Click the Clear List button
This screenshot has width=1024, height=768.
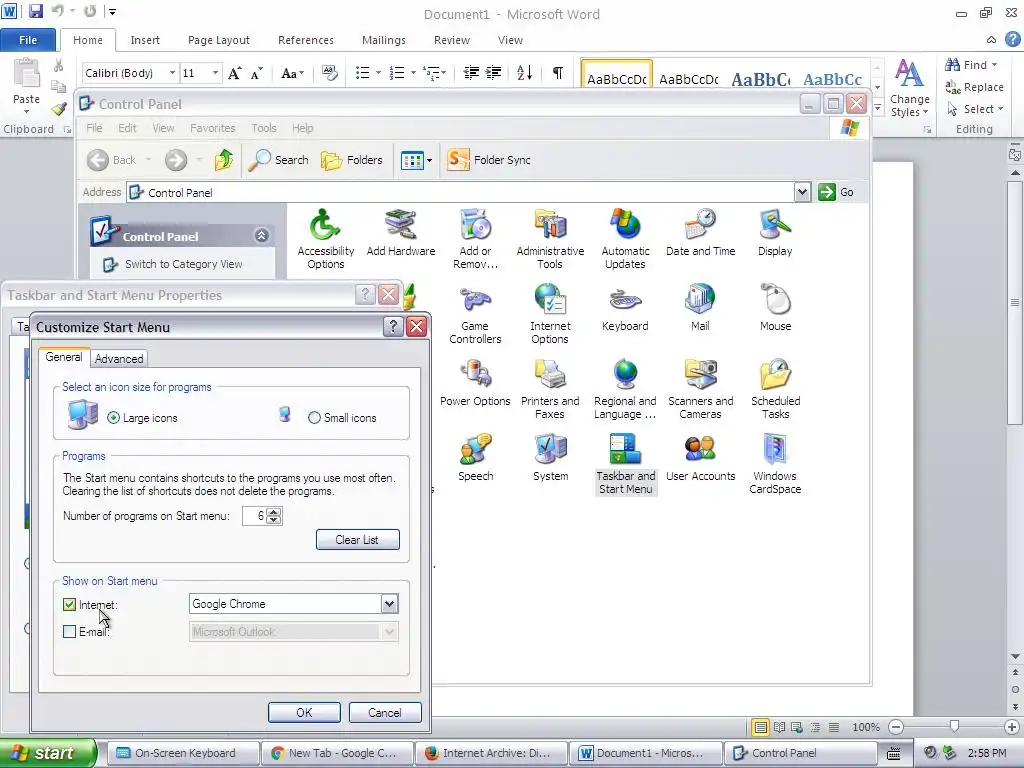[357, 539]
